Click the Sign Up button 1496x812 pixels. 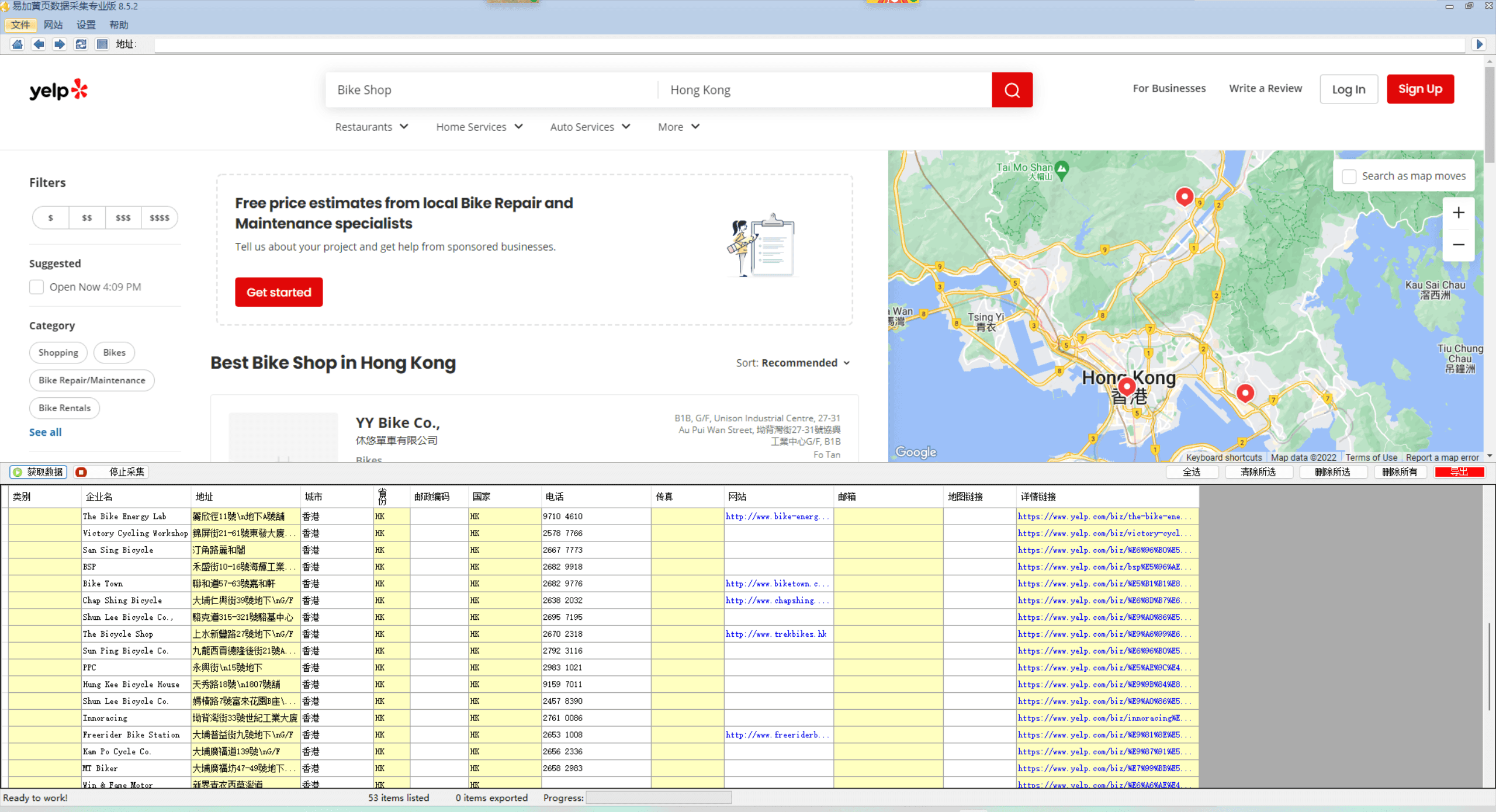click(x=1420, y=89)
